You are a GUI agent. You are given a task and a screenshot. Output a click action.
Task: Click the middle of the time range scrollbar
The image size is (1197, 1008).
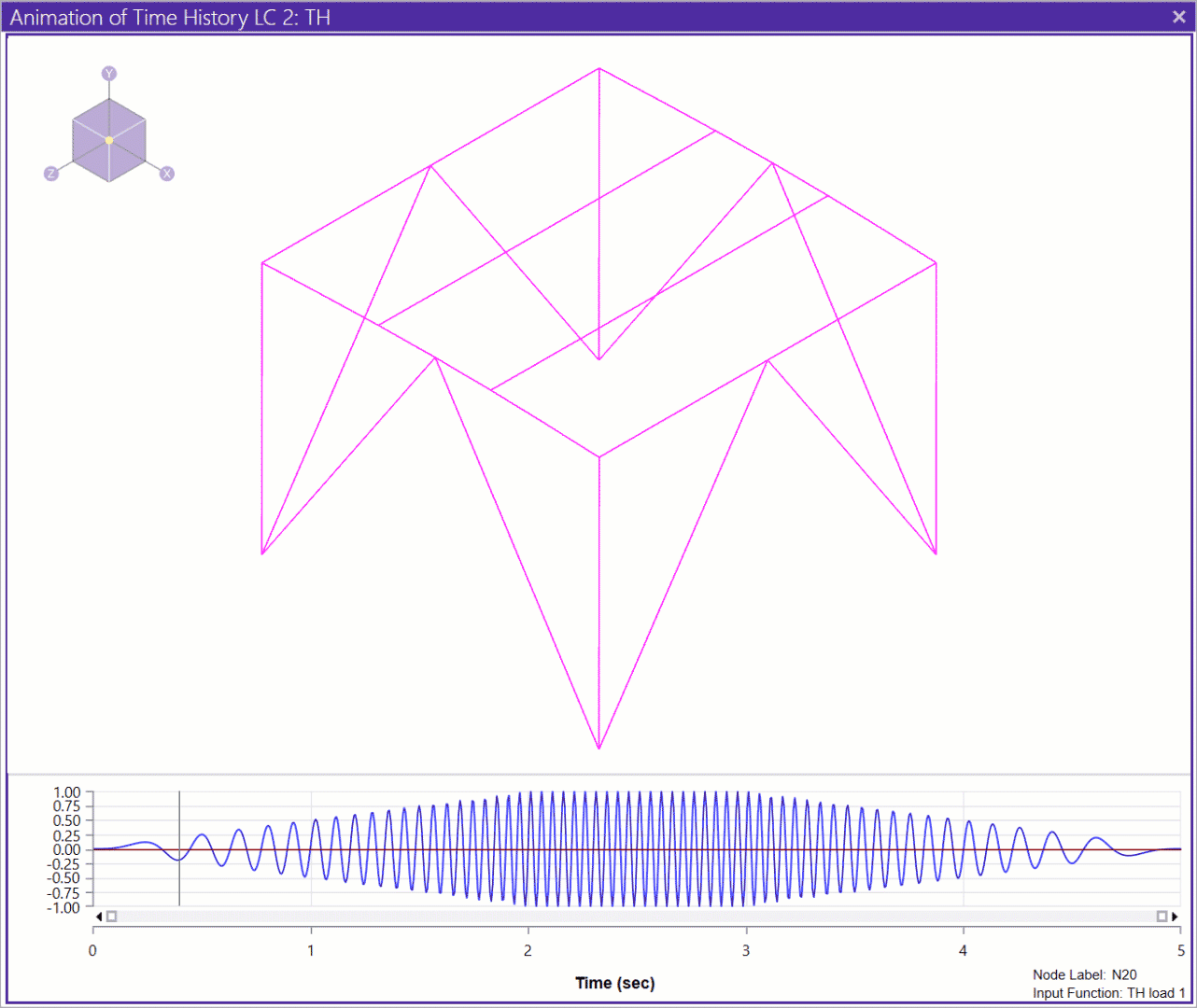tap(637, 917)
